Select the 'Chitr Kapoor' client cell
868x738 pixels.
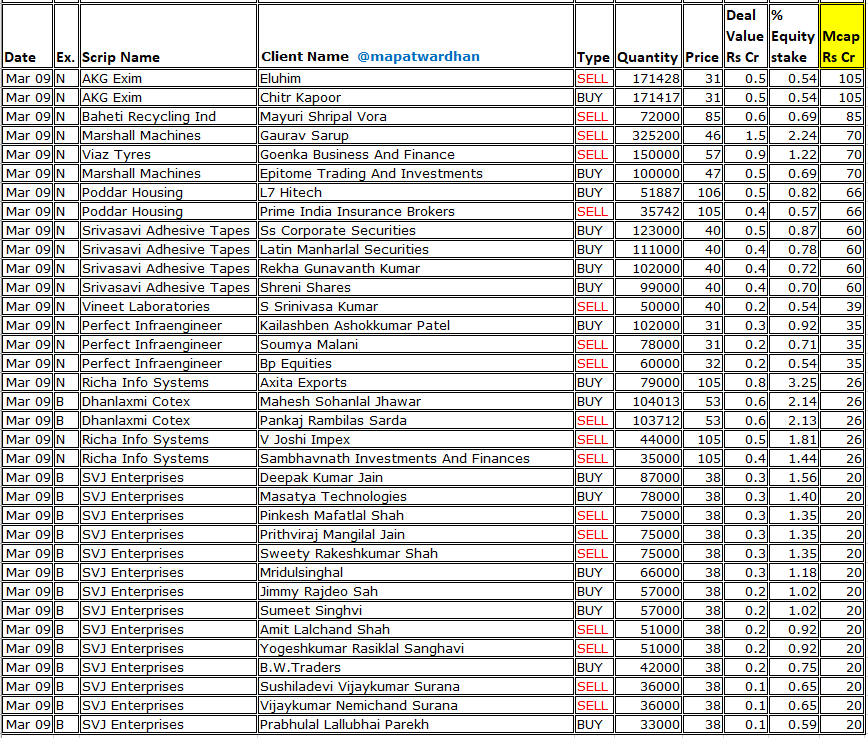(x=416, y=97)
